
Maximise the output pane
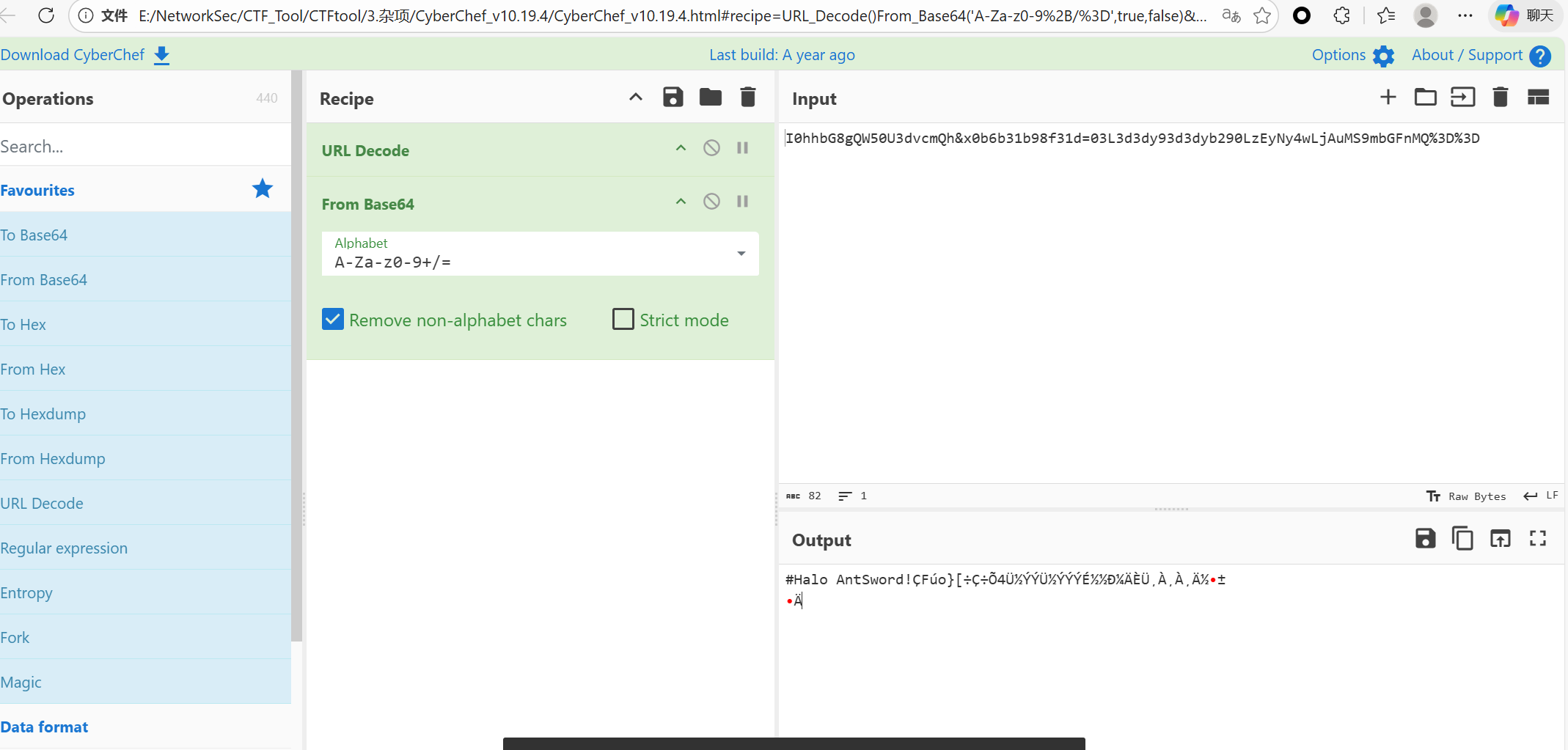point(1538,539)
